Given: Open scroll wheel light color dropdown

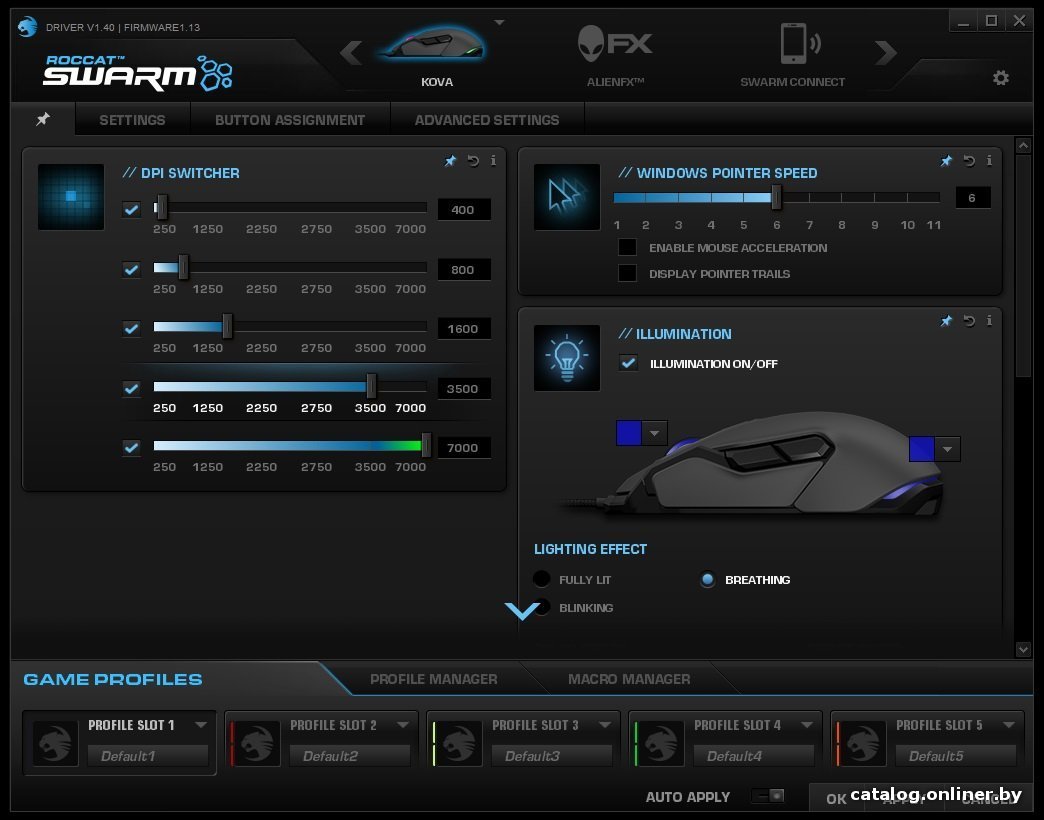Looking at the screenshot, I should pyautogui.click(x=655, y=433).
